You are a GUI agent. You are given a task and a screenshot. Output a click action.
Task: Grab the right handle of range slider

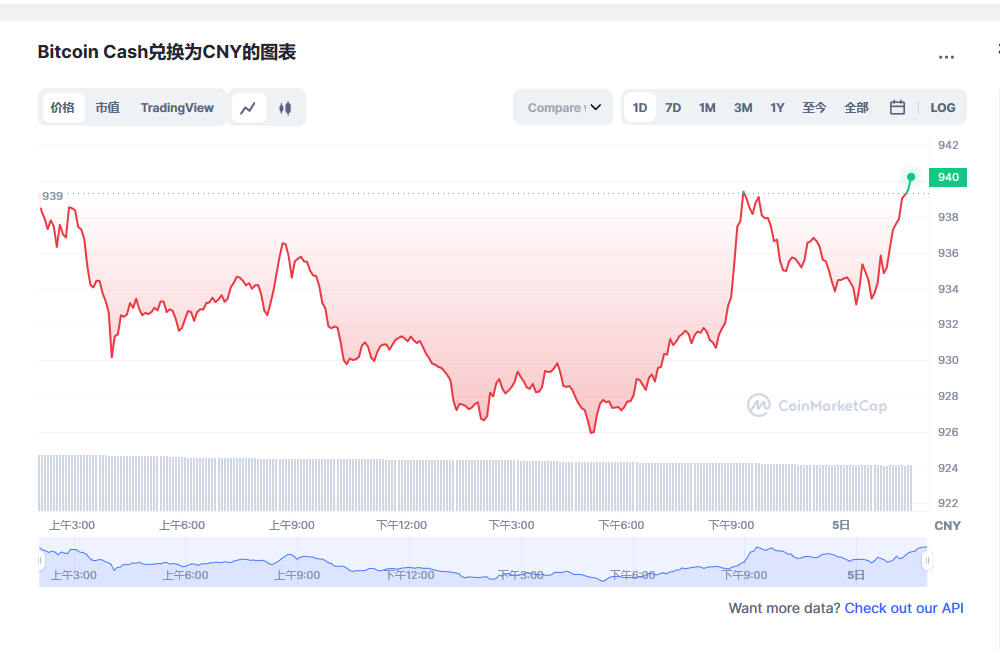tap(927, 561)
